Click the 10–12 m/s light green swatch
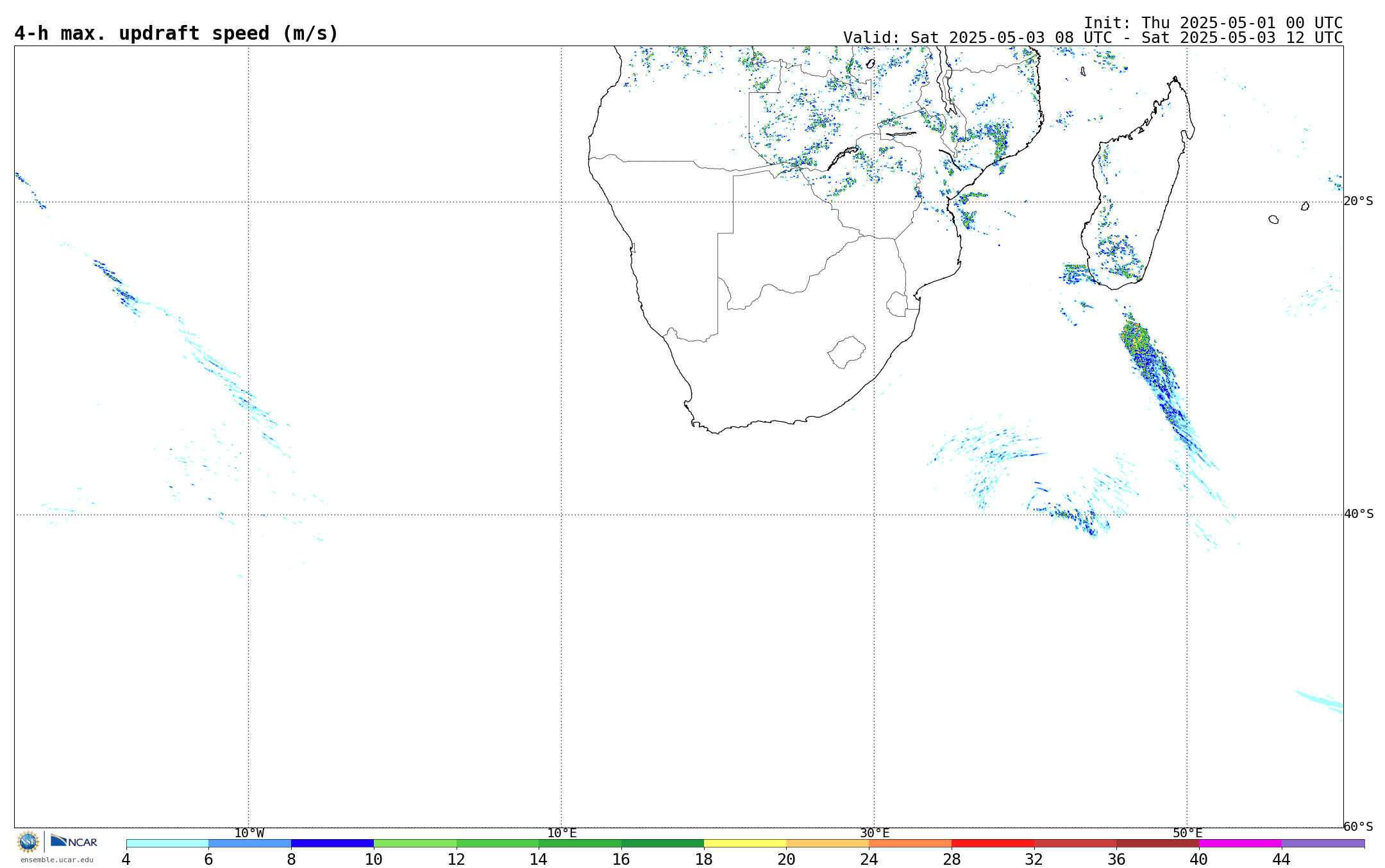This screenshot has height=868, width=1385. pos(415,844)
